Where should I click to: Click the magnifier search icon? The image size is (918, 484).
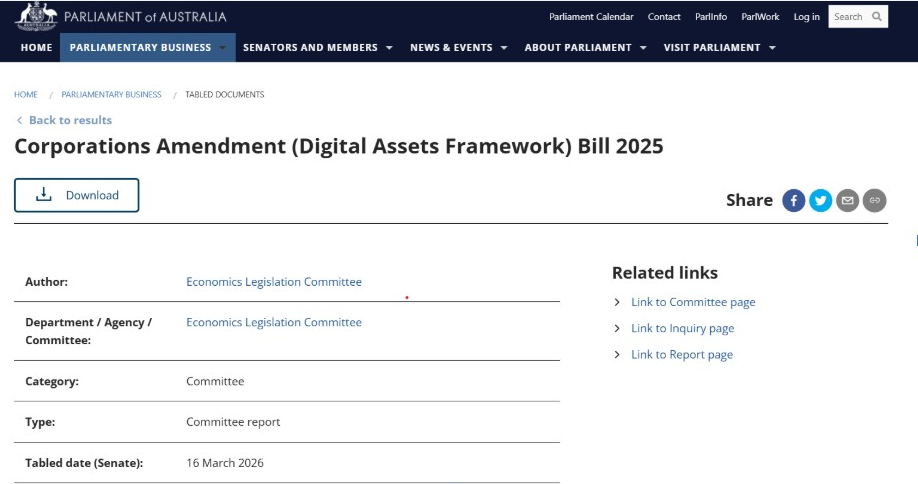876,16
